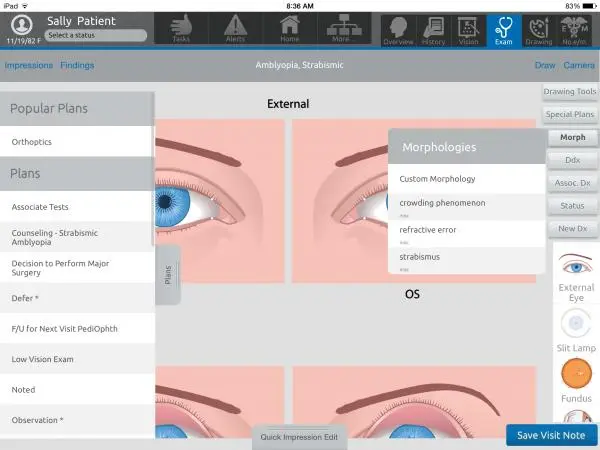
Task: Open Drawing Tools button
Action: click(x=570, y=92)
